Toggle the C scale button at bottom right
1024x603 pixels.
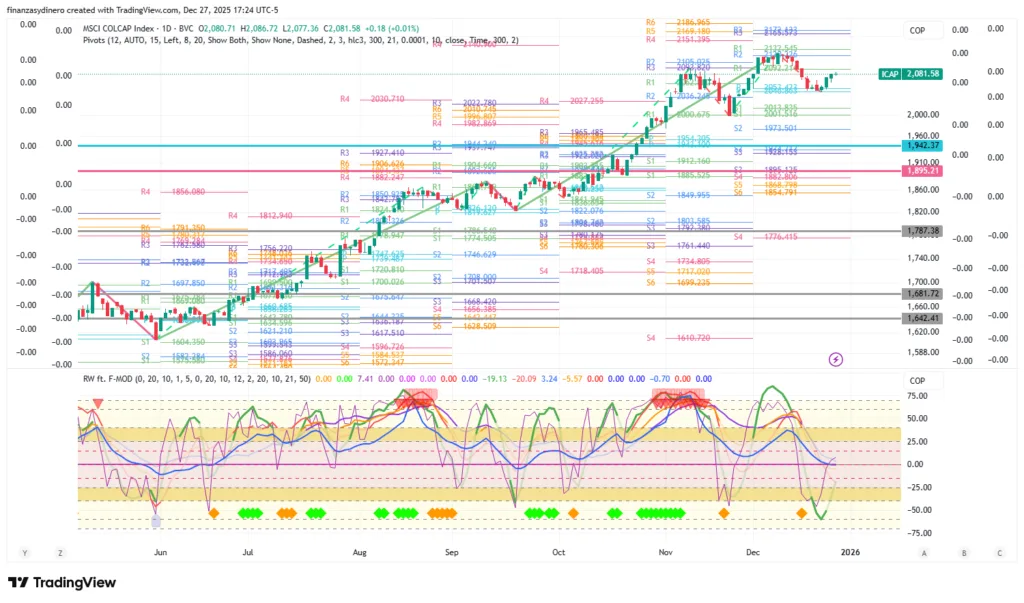[998, 552]
